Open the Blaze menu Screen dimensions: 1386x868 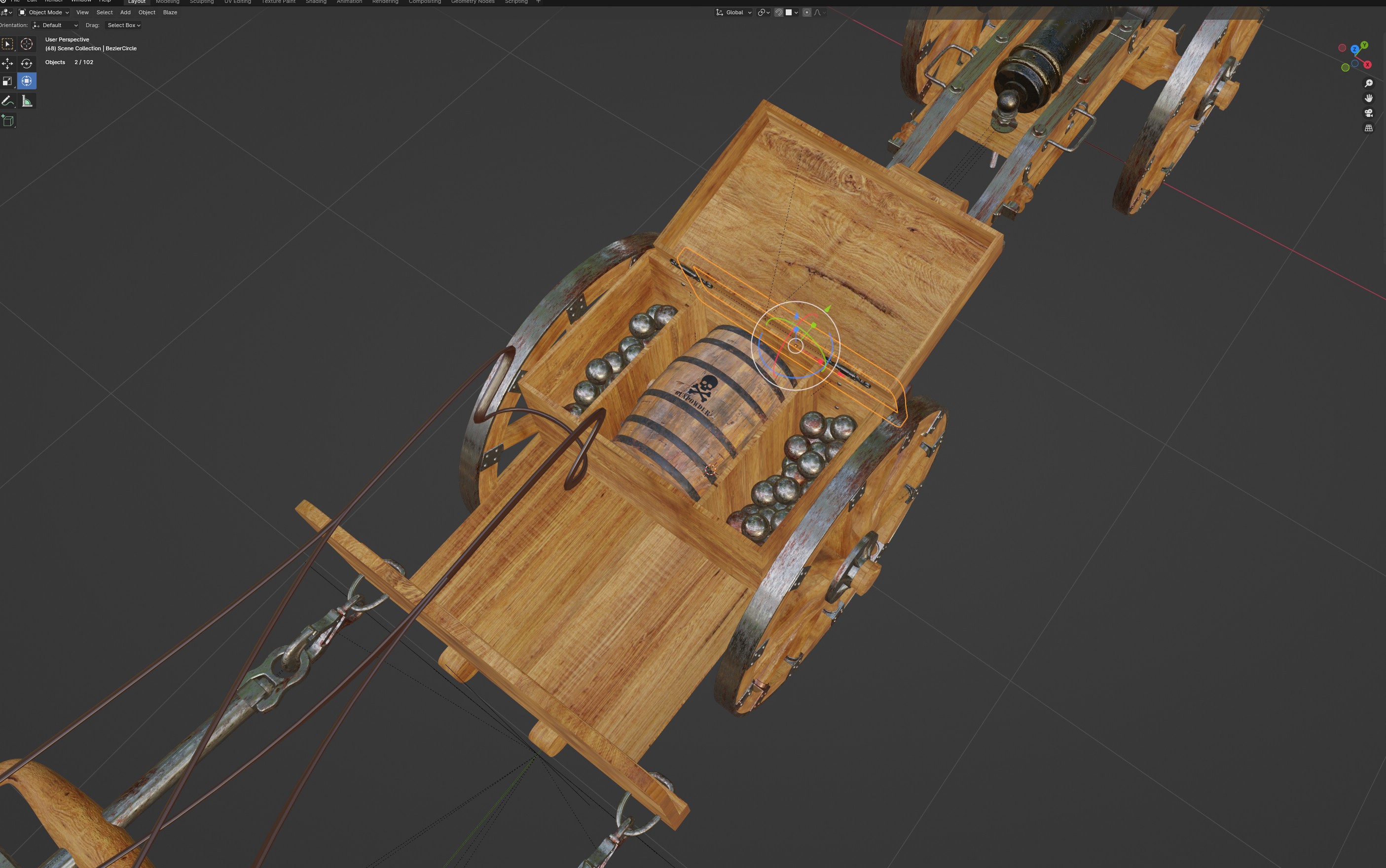coord(170,13)
